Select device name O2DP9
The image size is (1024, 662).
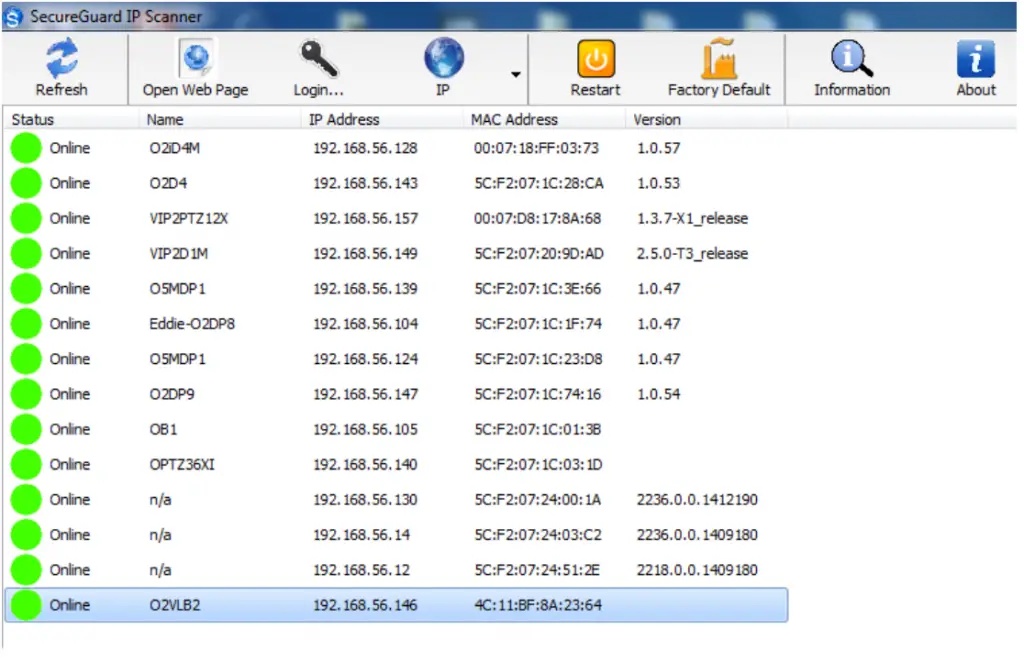172,395
